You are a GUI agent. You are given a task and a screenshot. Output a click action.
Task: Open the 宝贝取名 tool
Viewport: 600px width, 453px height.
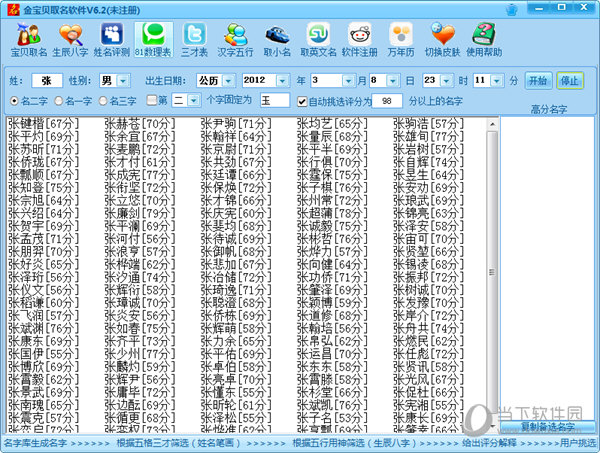pos(29,40)
